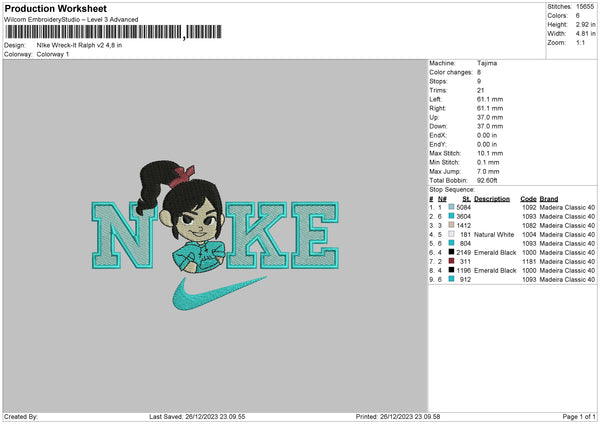Viewport: 600px width, 424px height.
Task: Select the embroidered letter E
Action: click(x=315, y=235)
